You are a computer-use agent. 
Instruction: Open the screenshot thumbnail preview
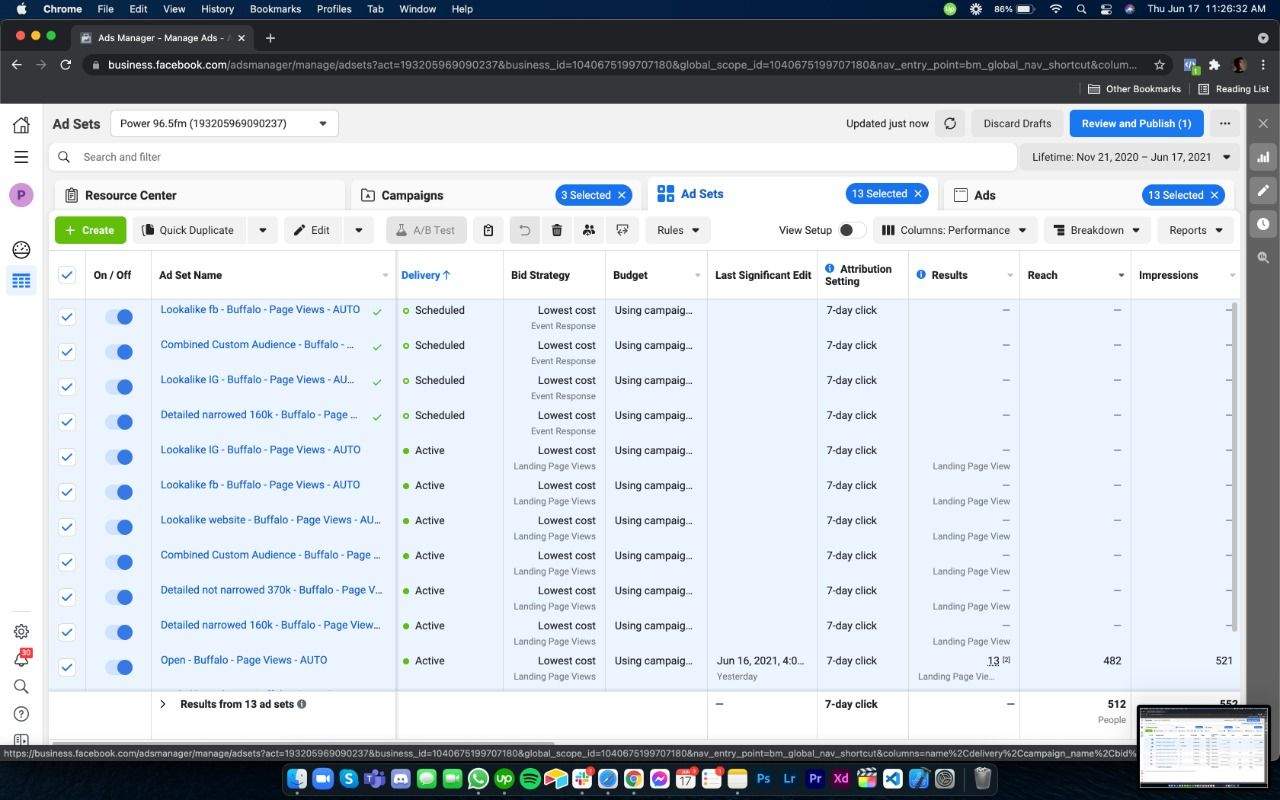[x=1204, y=747]
